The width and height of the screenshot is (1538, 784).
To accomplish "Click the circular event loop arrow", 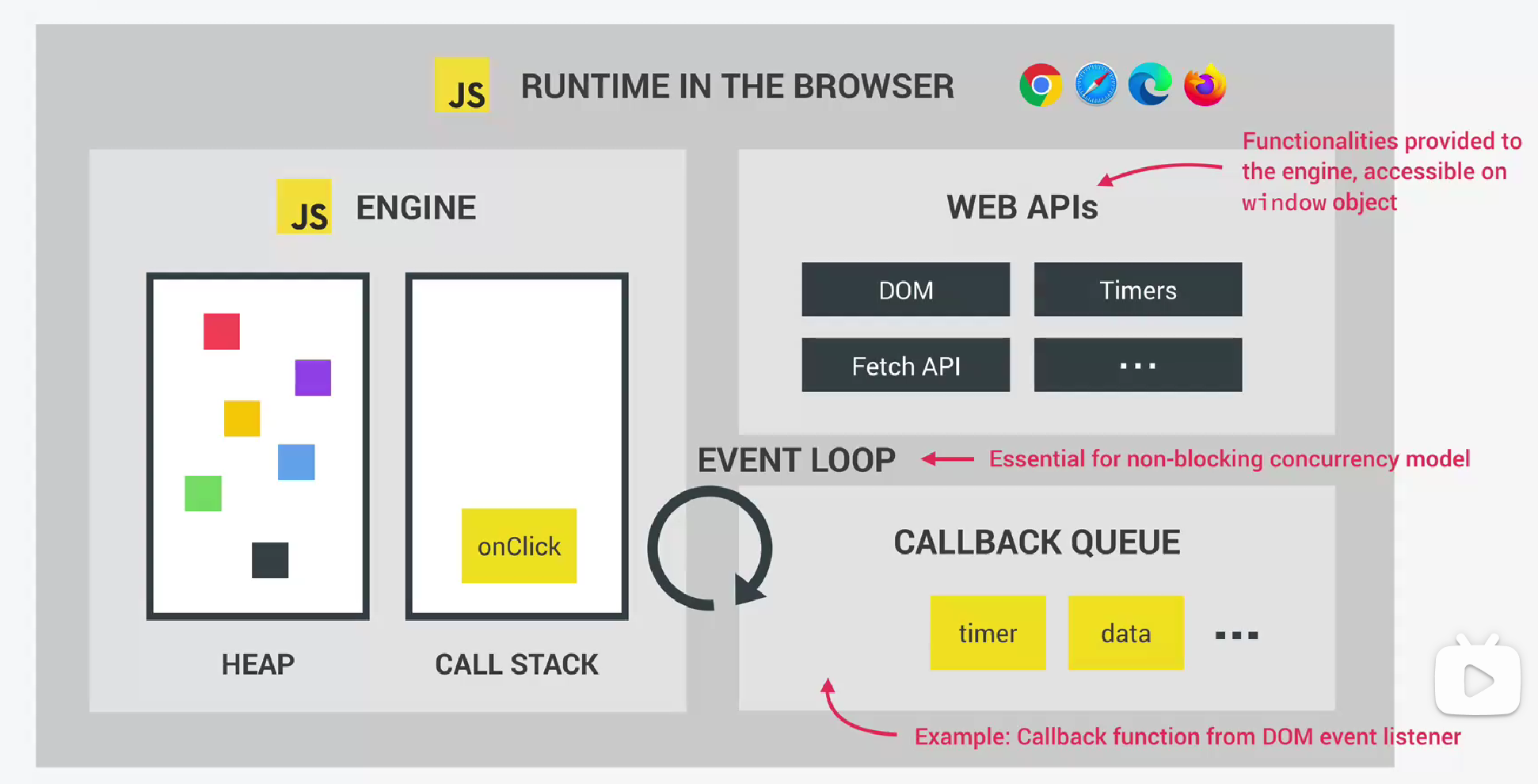I will [x=710, y=548].
